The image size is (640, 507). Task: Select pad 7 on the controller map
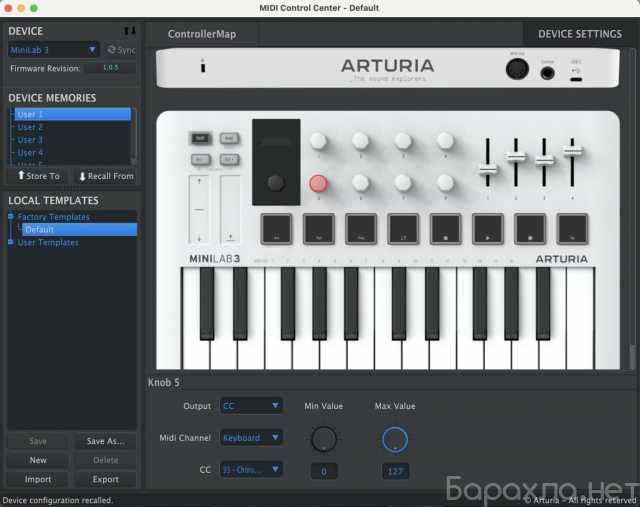530,229
